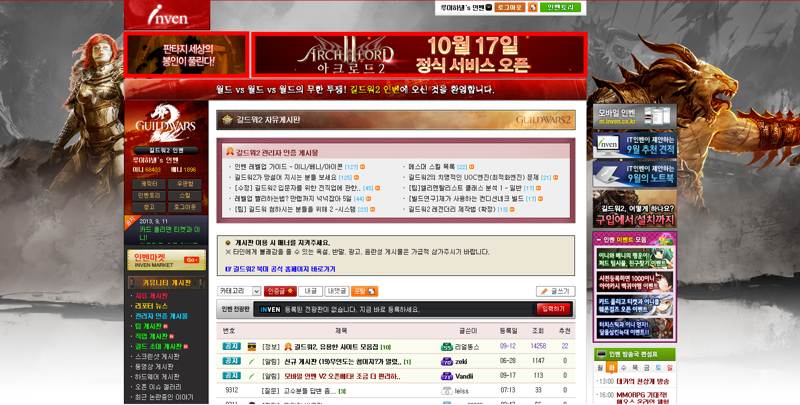Select the 수 day tab in broadcast schedule
800x405 pixels.
[x=623, y=368]
